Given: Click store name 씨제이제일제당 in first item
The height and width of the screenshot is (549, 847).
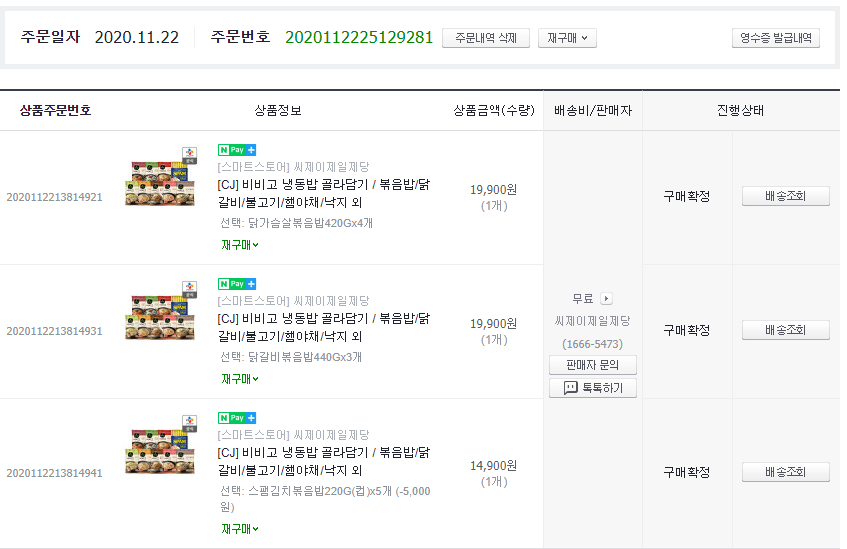Looking at the screenshot, I should coord(332,167).
